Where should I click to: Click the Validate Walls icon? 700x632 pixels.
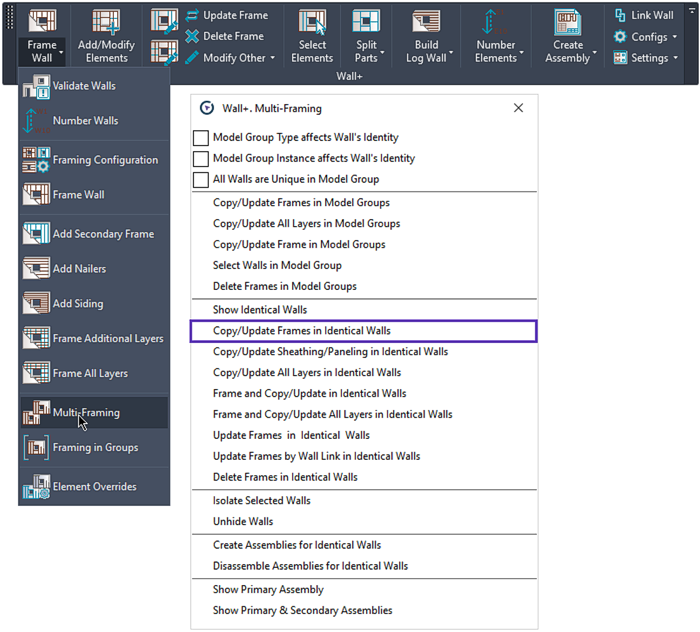[36, 86]
